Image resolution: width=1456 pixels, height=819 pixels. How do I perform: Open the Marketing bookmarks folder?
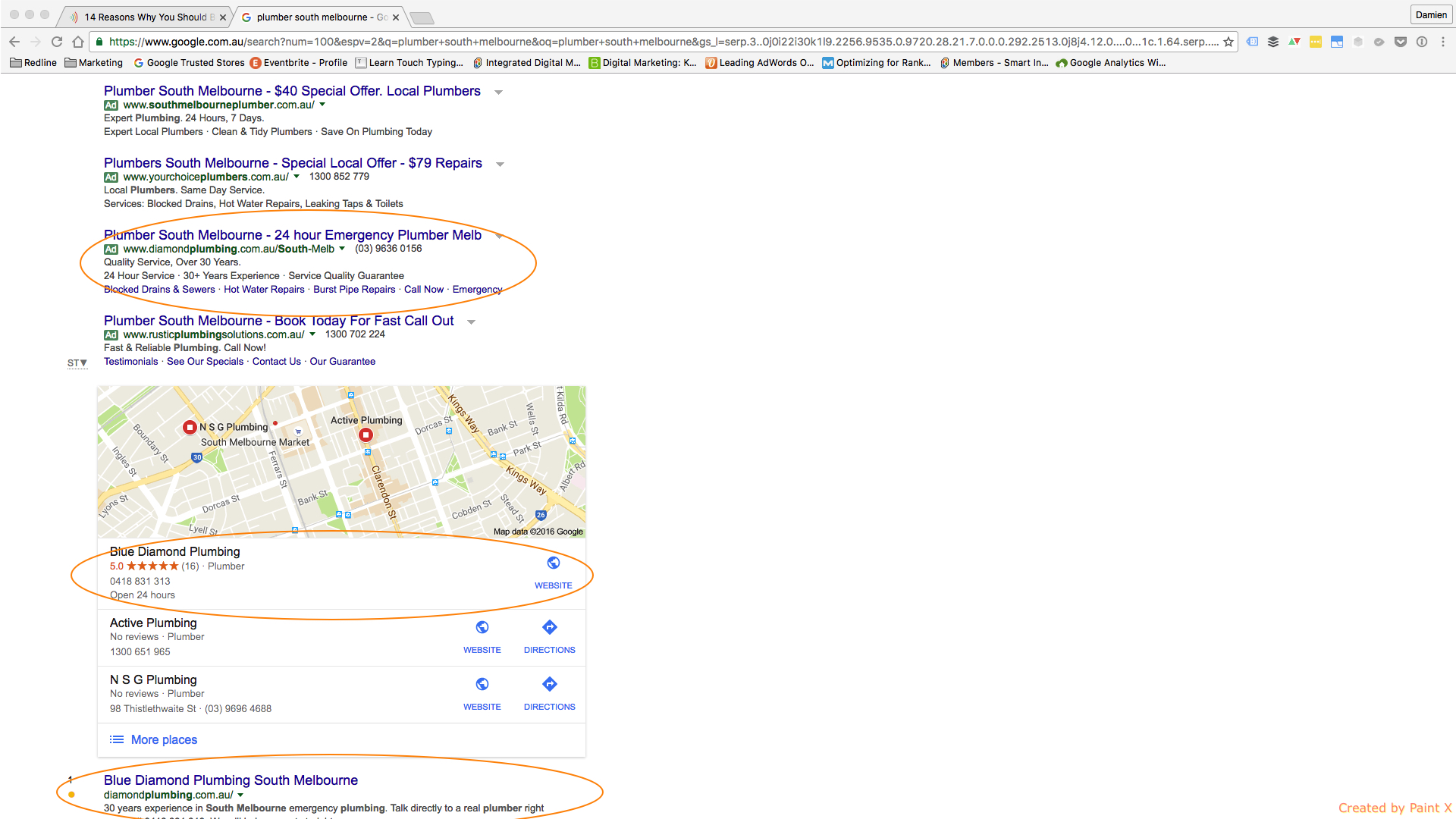[x=94, y=63]
